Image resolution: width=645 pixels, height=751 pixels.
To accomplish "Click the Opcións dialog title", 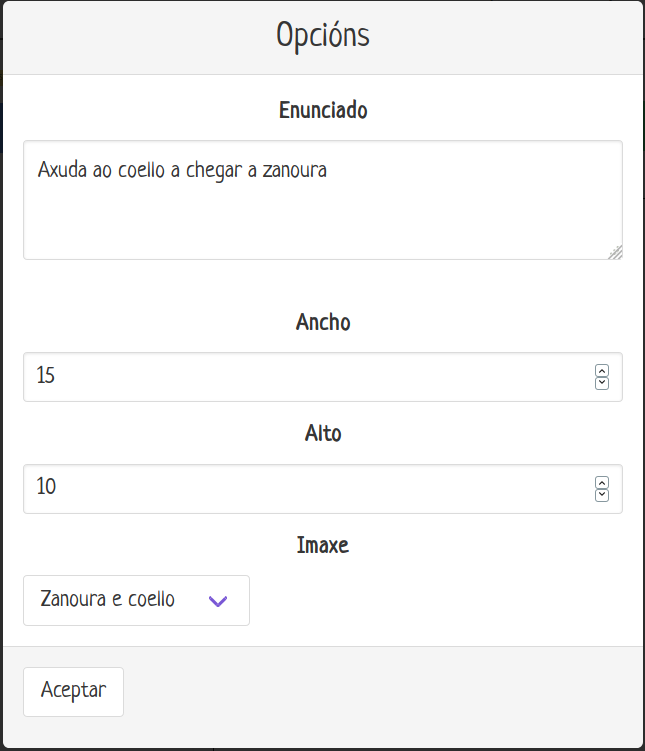I will 322,36.
